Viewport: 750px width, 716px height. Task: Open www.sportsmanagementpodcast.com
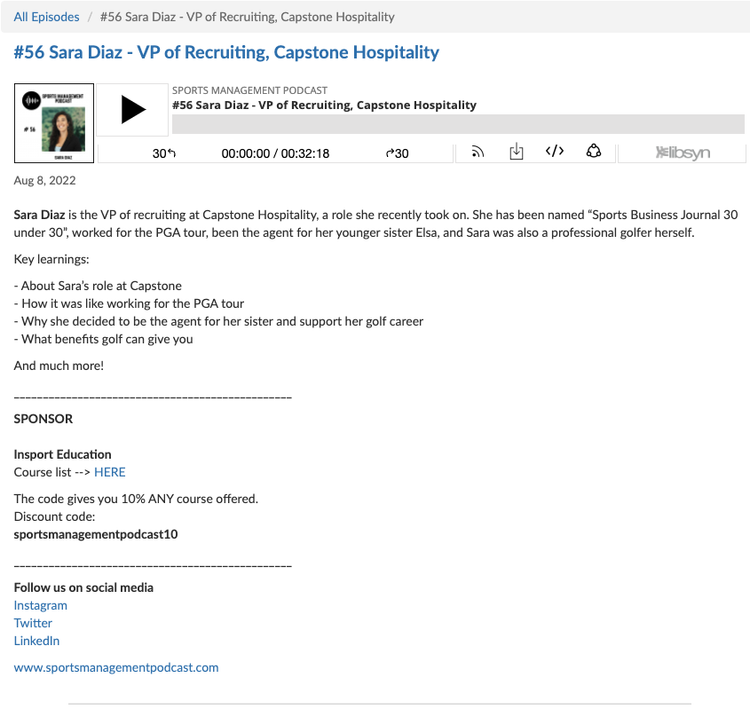116,668
